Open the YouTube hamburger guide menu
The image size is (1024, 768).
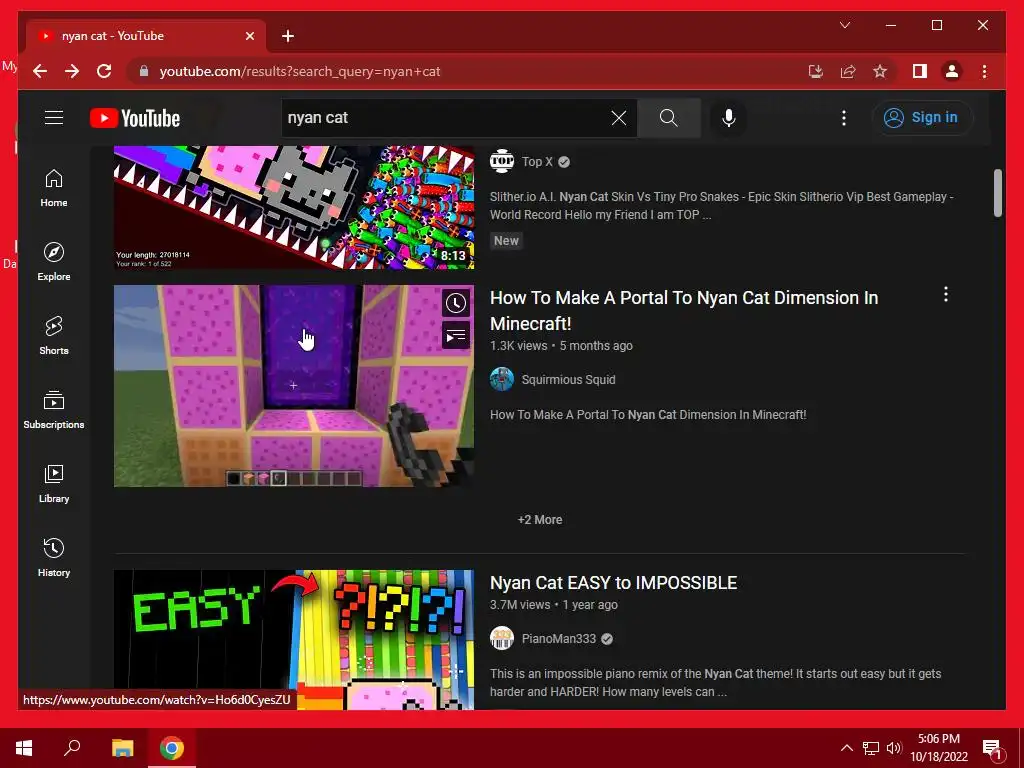pyautogui.click(x=54, y=118)
